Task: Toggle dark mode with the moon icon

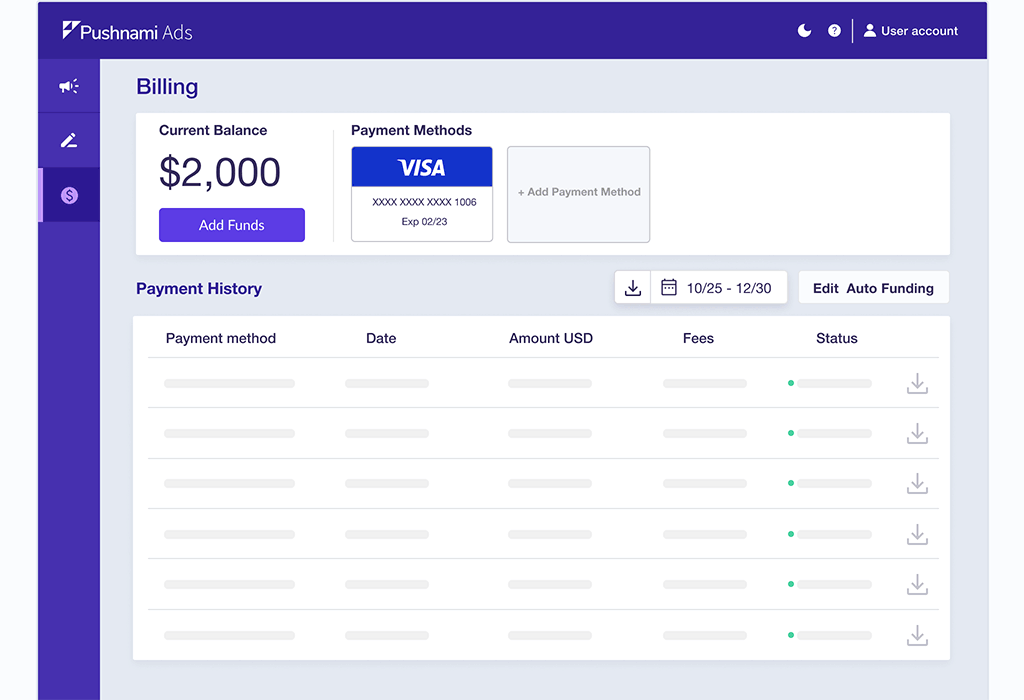Action: [804, 30]
